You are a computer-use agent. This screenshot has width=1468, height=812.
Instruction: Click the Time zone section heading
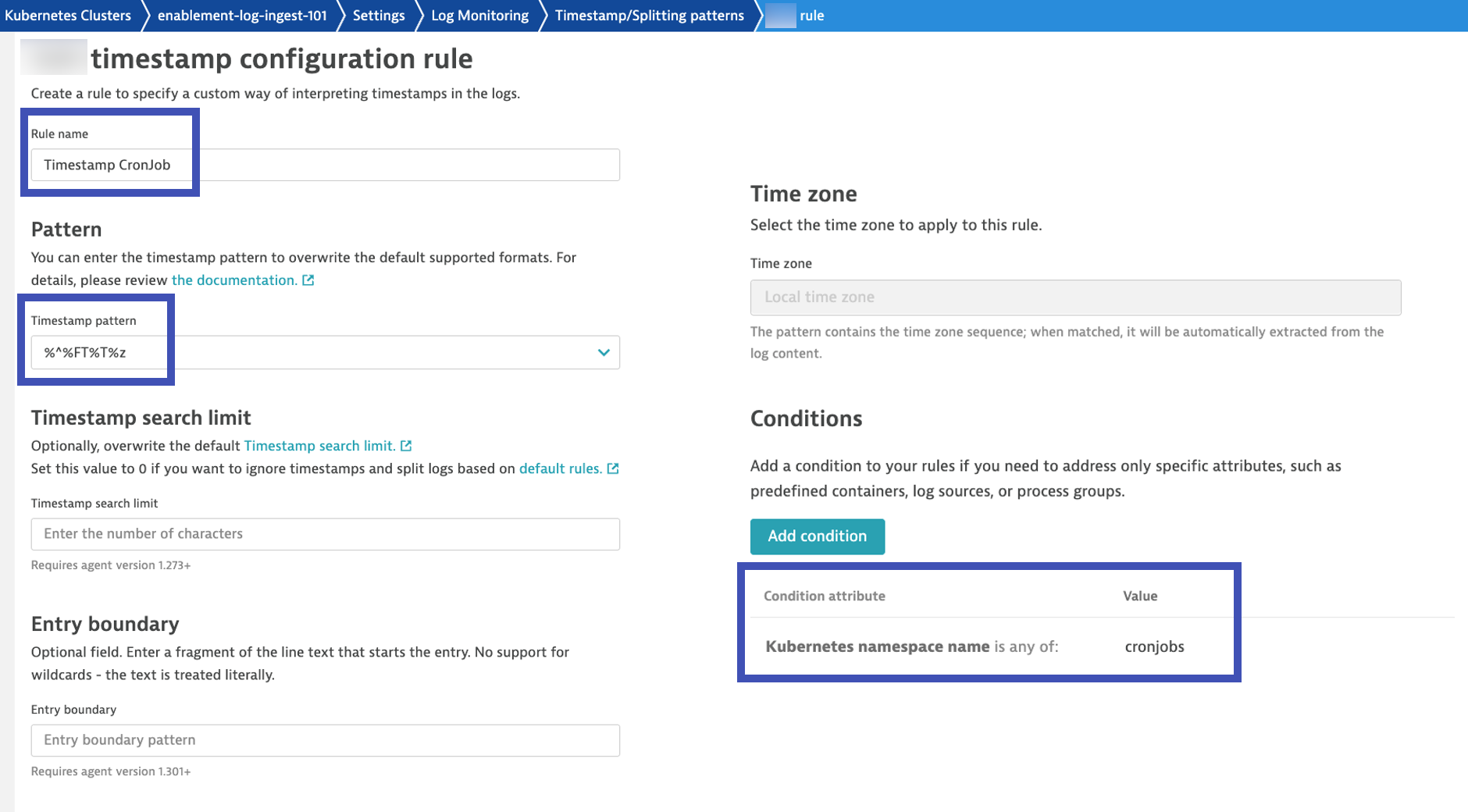pos(803,194)
